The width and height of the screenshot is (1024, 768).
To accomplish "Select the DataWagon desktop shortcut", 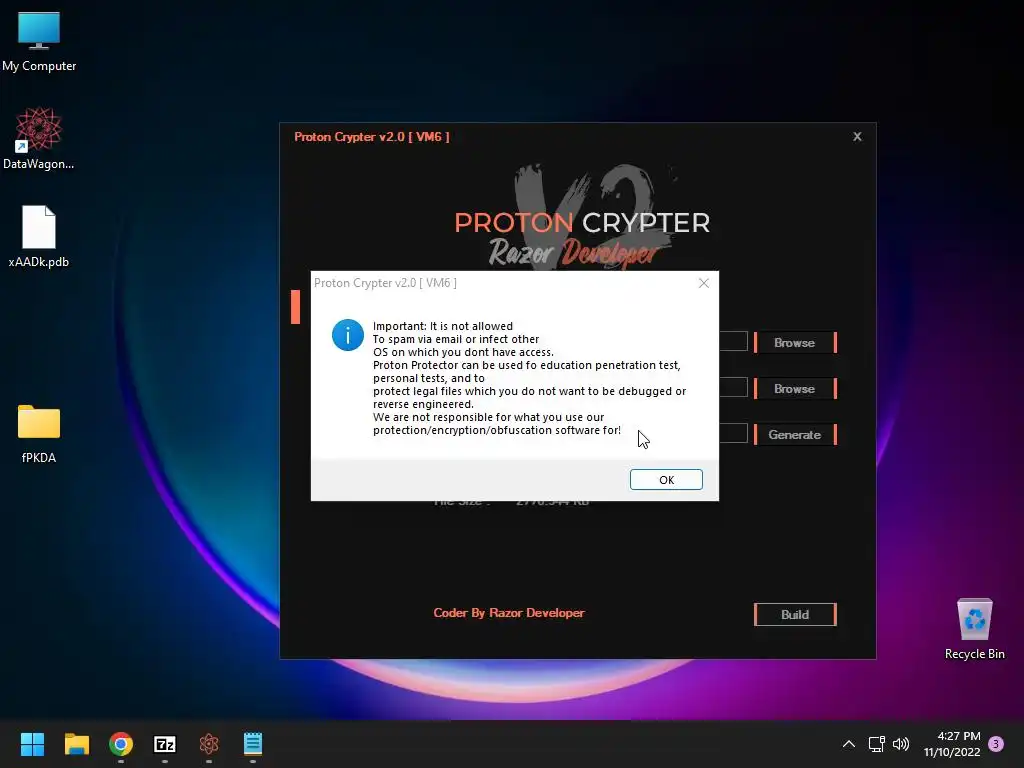I will coord(39,138).
